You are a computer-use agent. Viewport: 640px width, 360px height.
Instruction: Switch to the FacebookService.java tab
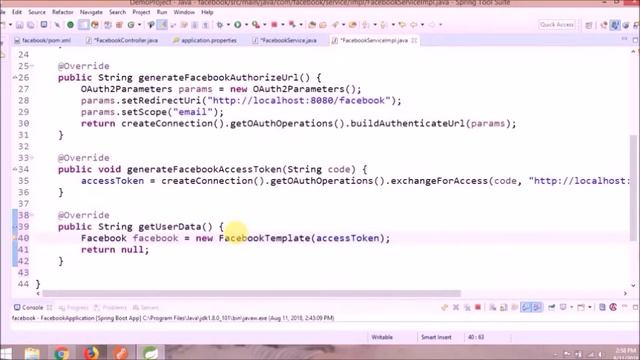click(x=284, y=40)
